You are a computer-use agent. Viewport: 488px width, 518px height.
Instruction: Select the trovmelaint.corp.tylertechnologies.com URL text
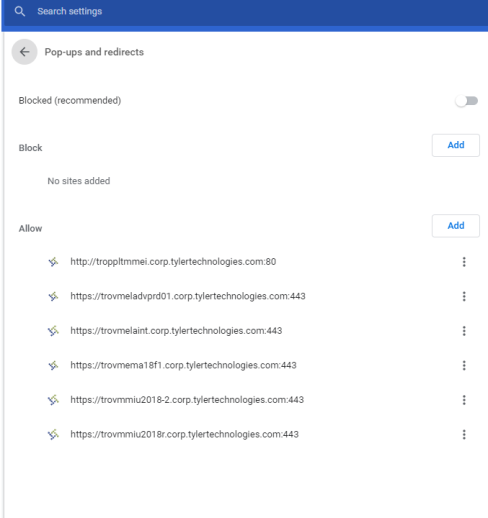(x=176, y=331)
